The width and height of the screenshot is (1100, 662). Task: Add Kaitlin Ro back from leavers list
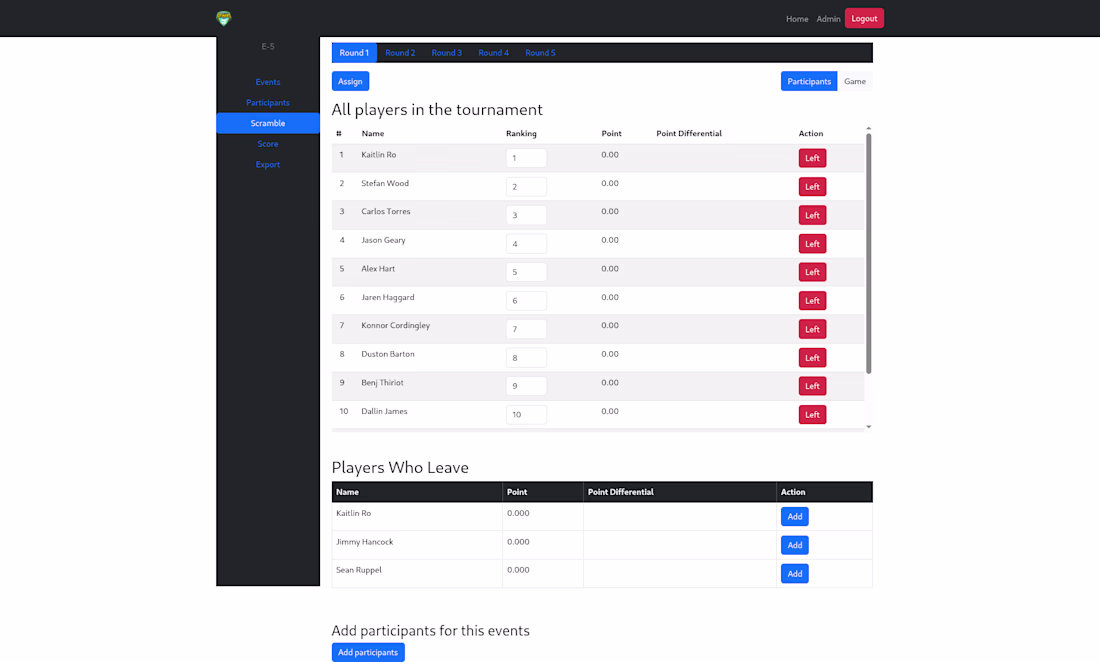795,516
